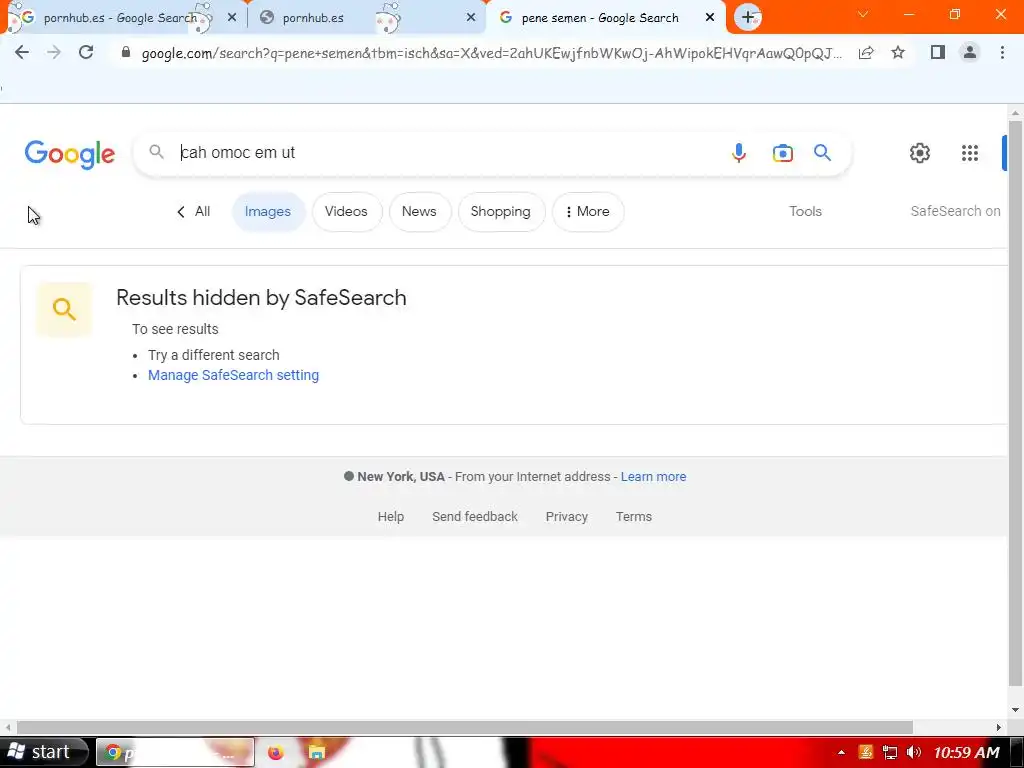The width and height of the screenshot is (1024, 768).
Task: Expand the More search filters
Action: pos(588,212)
